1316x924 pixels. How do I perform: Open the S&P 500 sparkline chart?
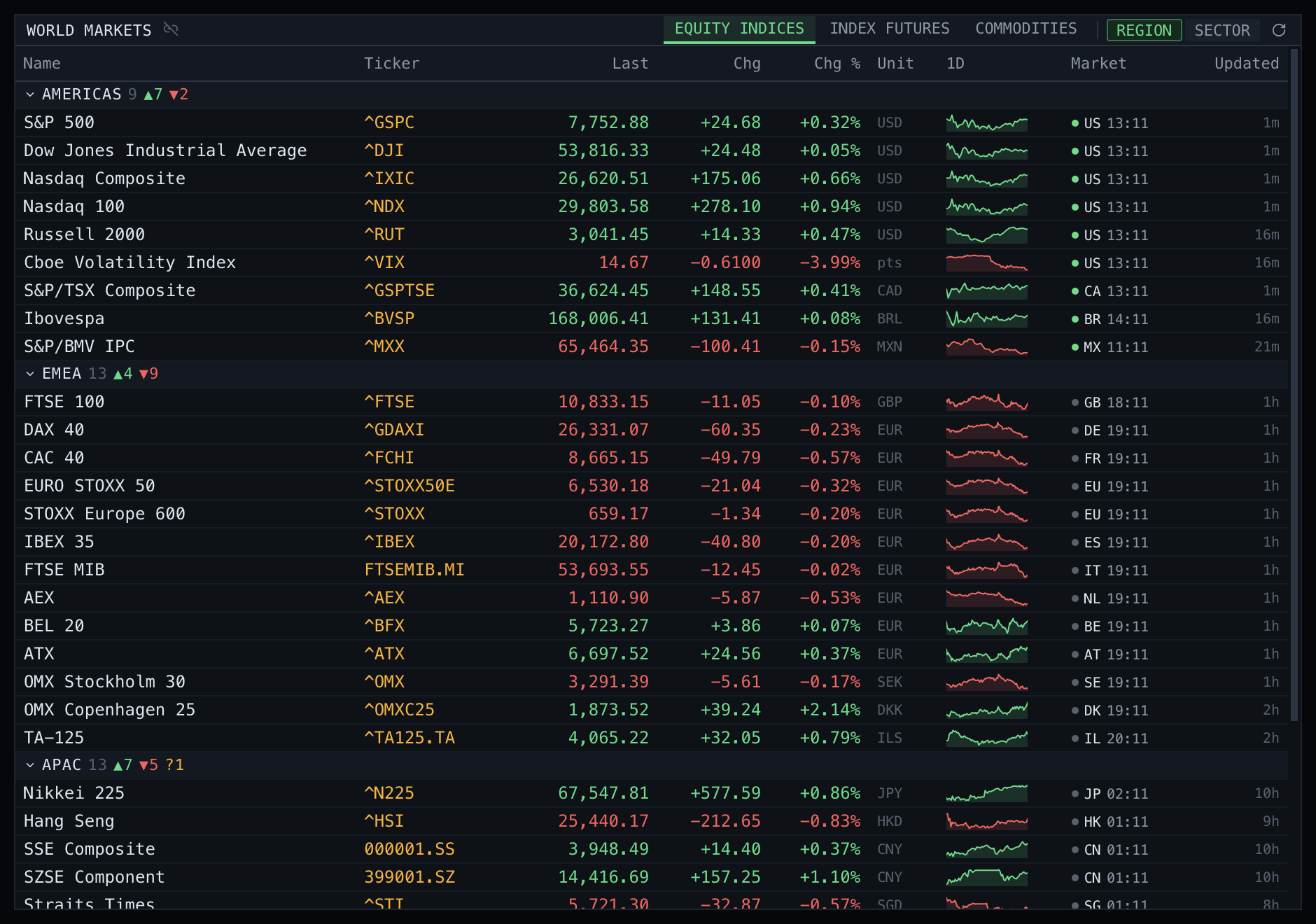pyautogui.click(x=986, y=123)
